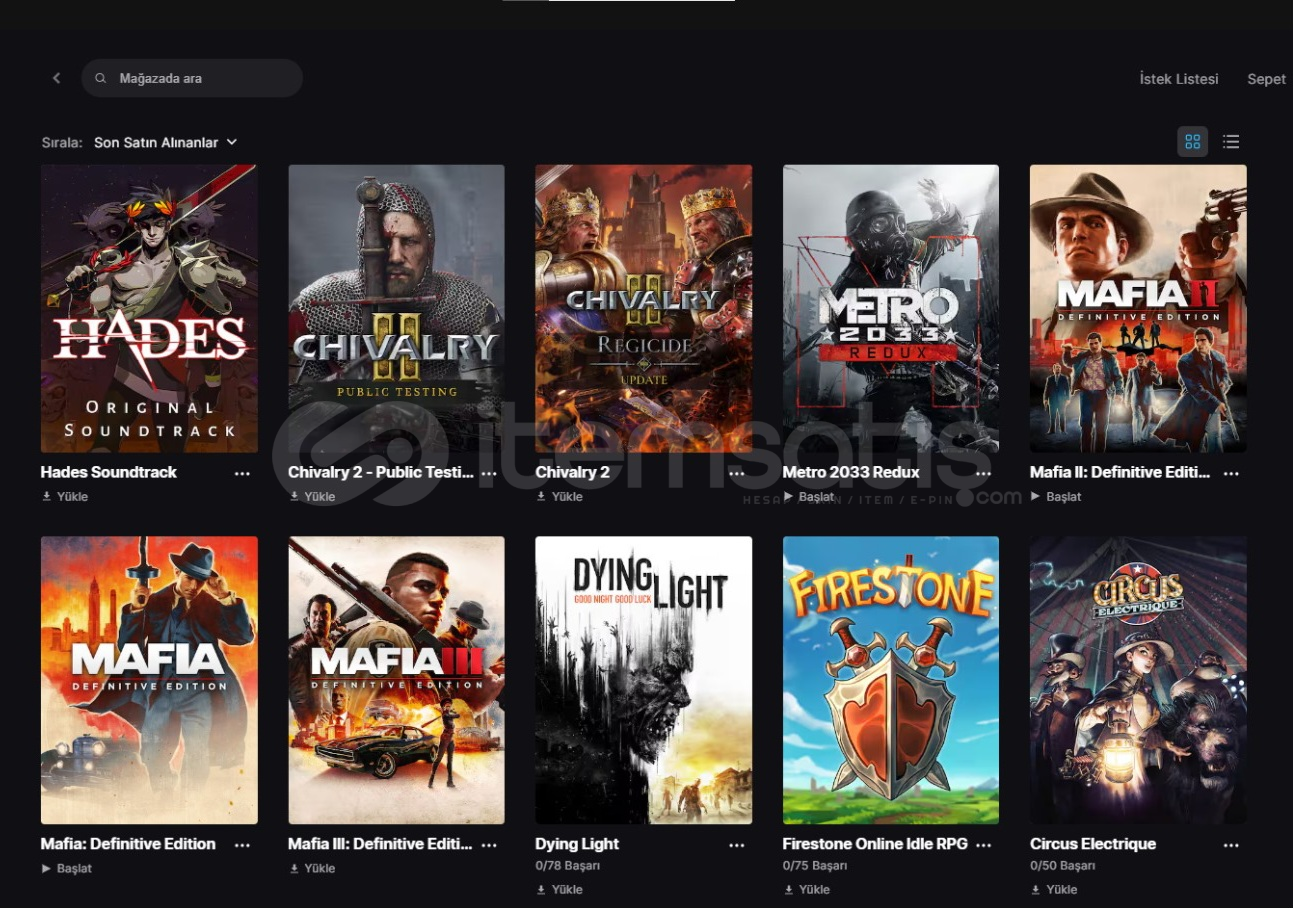The height and width of the screenshot is (908, 1293).
Task: Open more options for Dying Light
Action: [x=737, y=845]
